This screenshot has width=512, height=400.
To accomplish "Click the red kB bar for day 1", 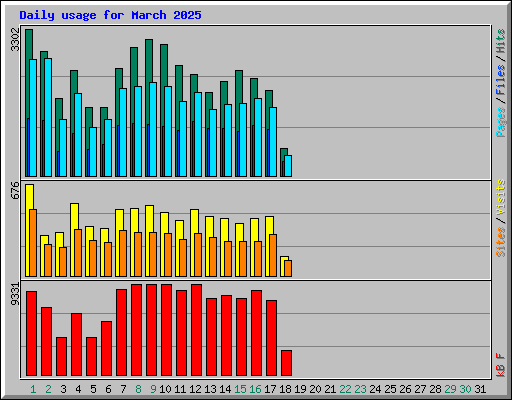I will tap(31, 334).
